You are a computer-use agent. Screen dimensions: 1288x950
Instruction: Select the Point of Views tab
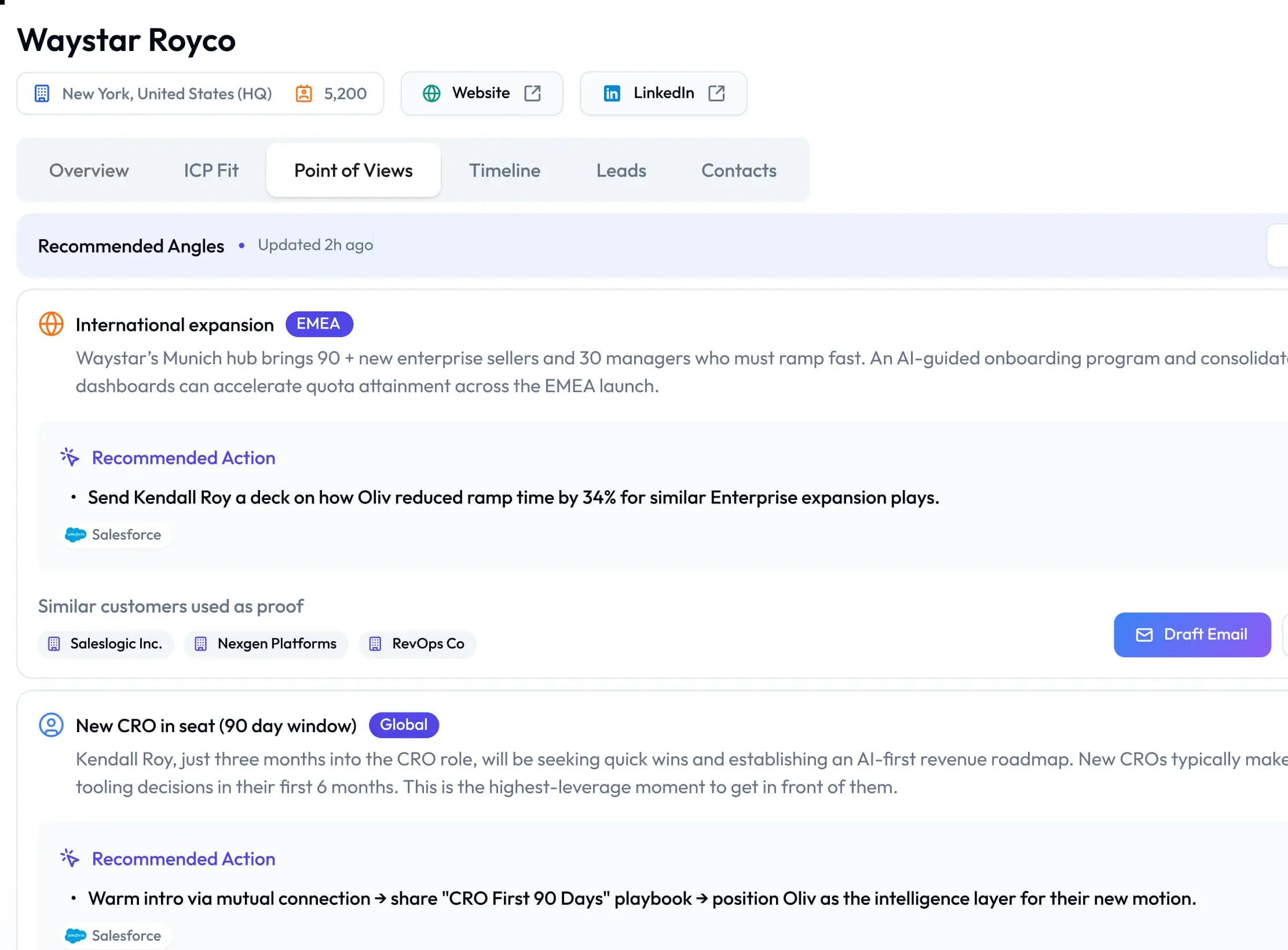[353, 170]
